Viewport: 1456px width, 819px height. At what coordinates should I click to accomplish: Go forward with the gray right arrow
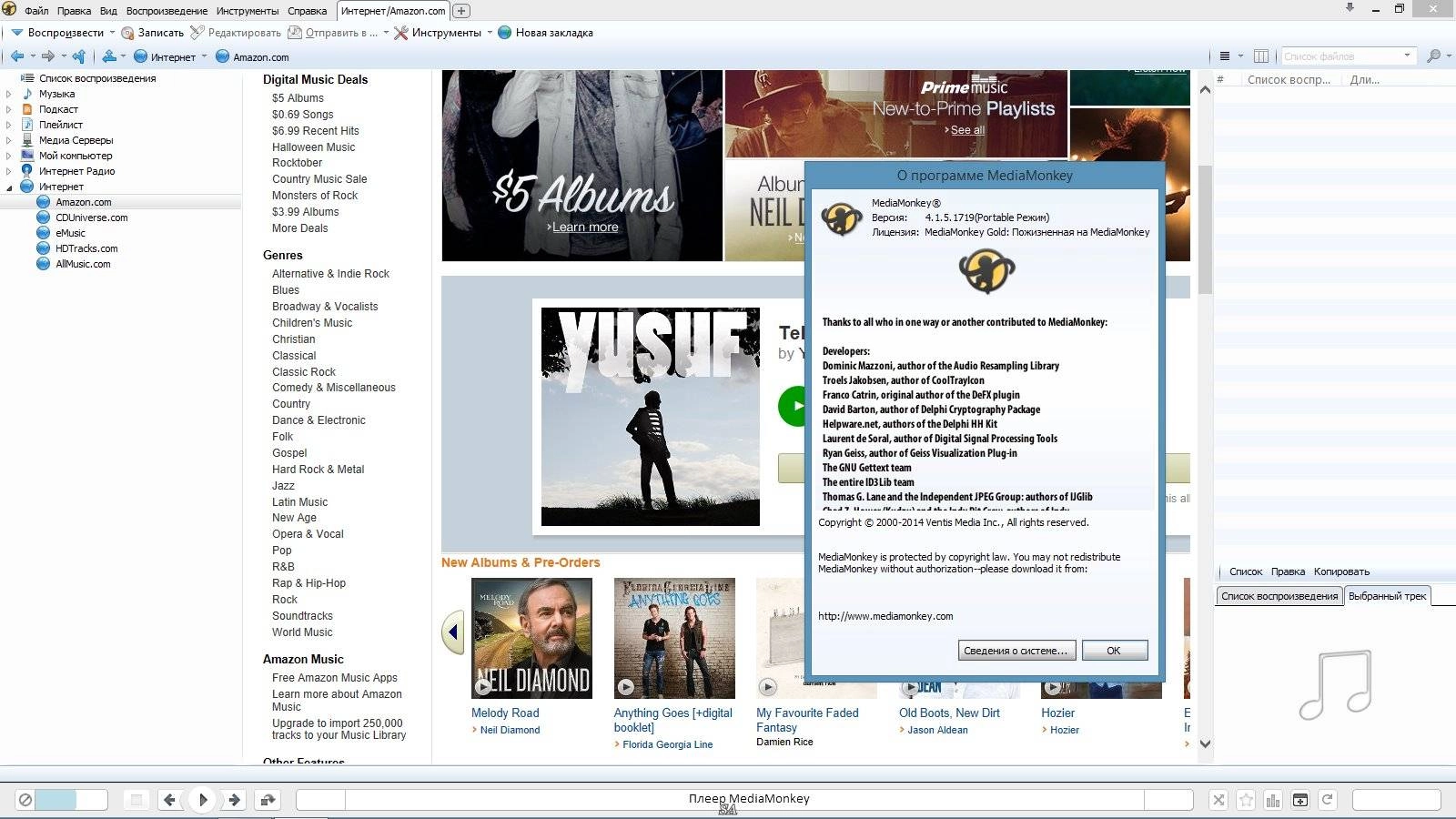[47, 56]
